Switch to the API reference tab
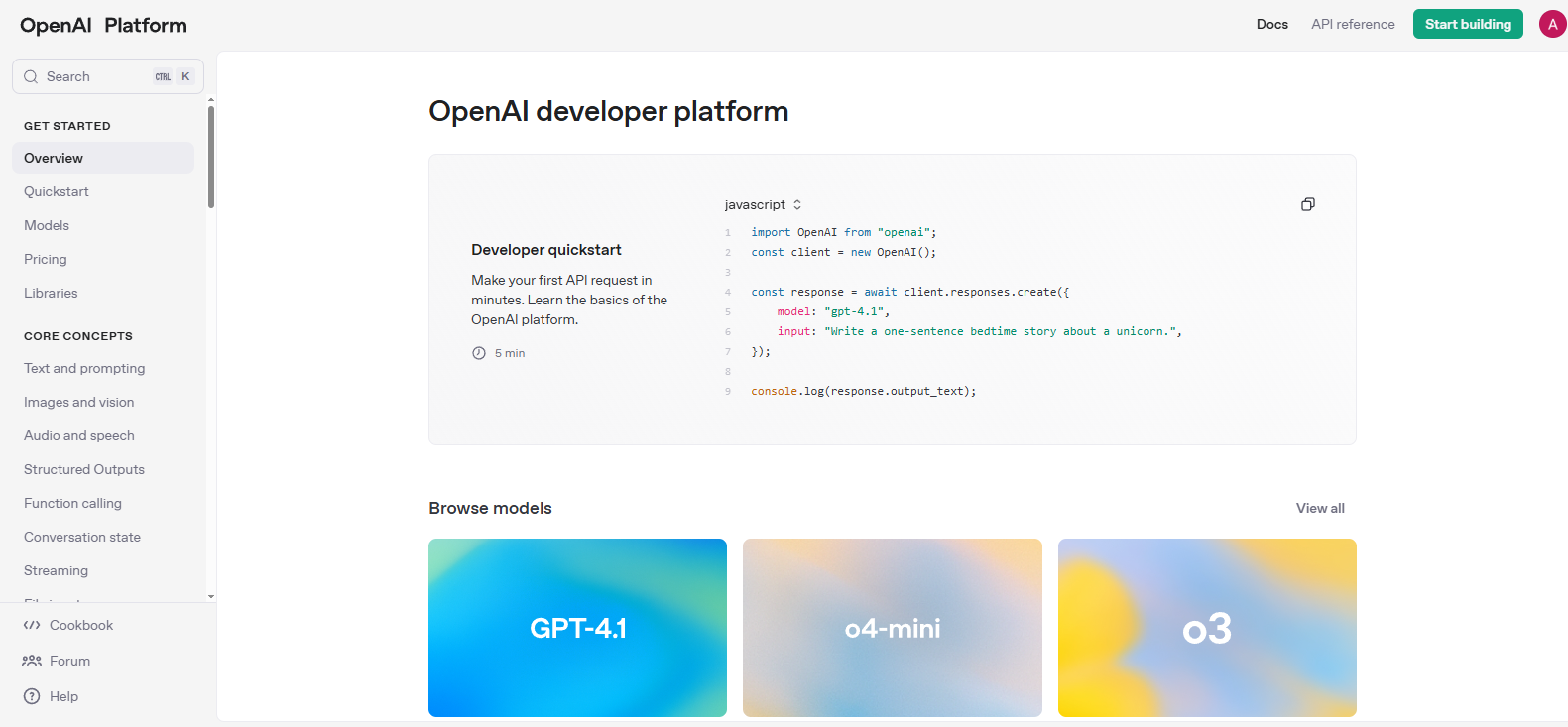Screen dimensions: 1568x727 click(x=1352, y=24)
